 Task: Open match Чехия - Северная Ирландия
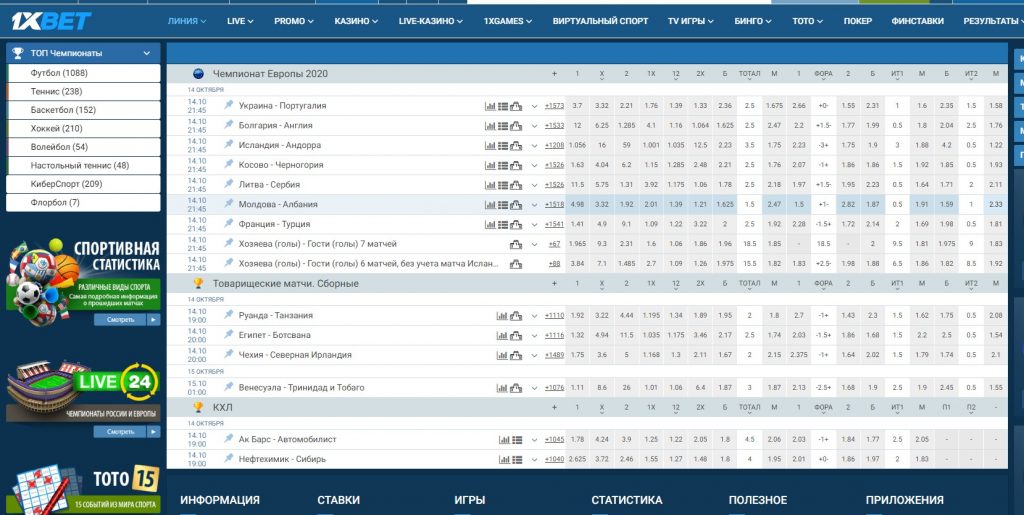295,355
